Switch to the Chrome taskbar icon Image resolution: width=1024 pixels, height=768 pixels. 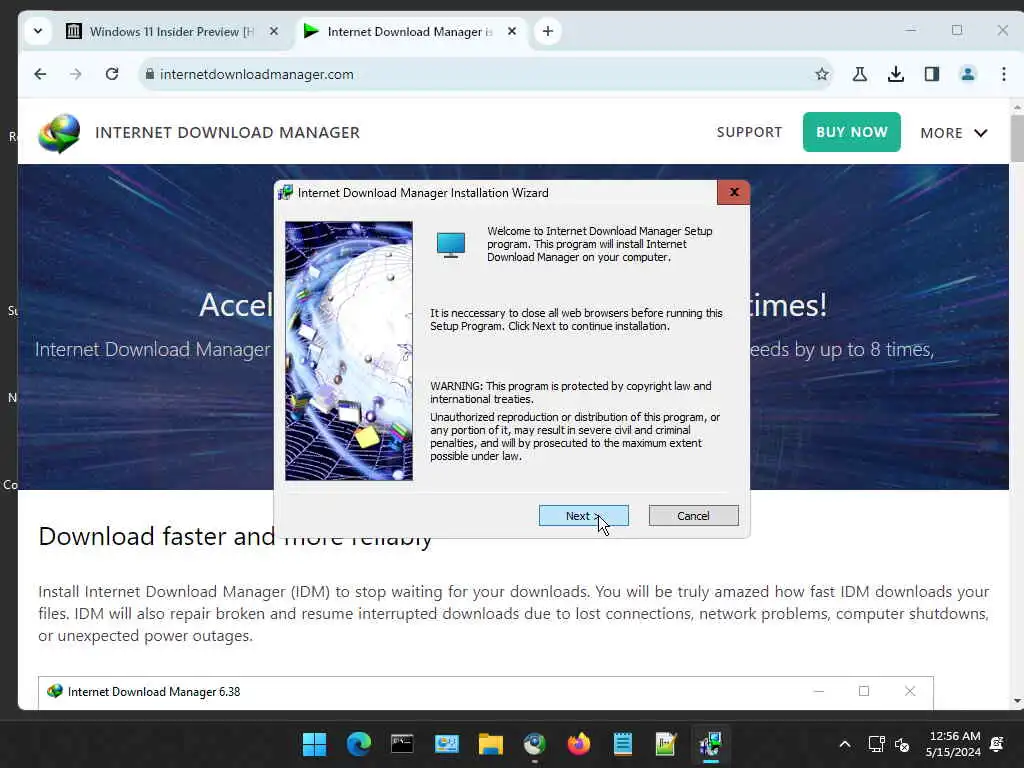[535, 744]
